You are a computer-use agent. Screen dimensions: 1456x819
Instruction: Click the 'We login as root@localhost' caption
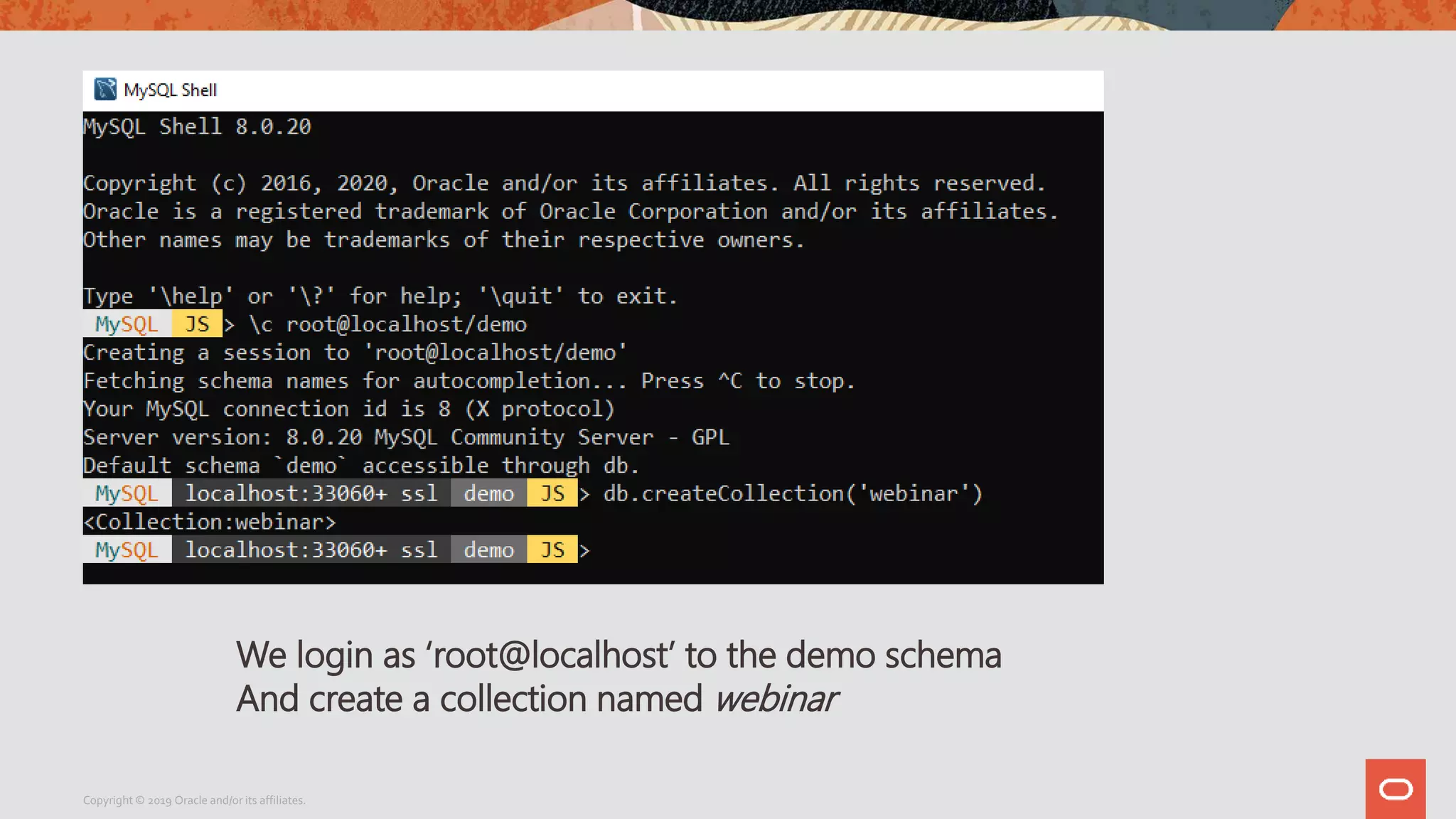[619, 655]
